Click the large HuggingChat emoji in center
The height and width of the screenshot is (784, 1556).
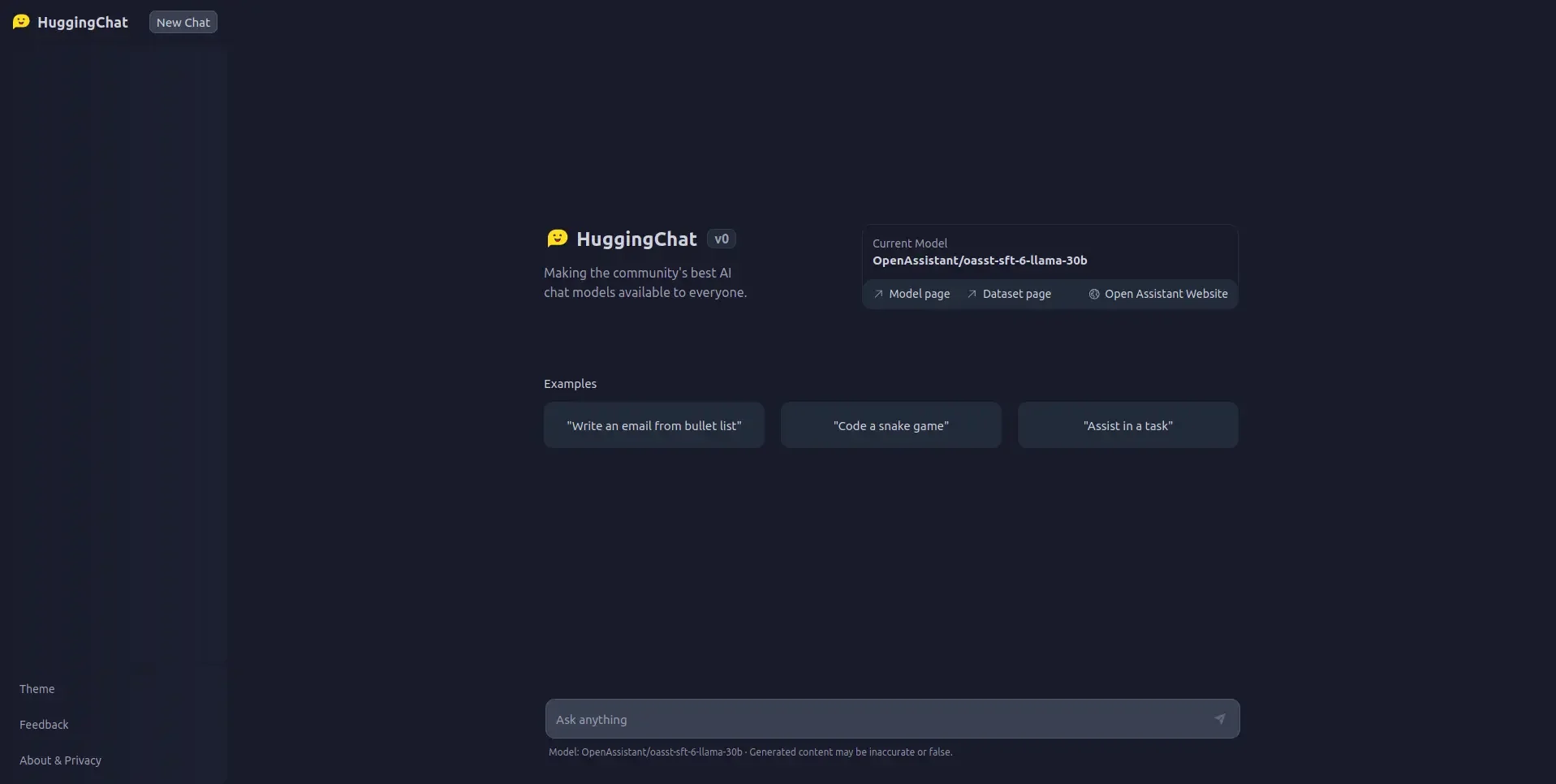click(x=558, y=238)
